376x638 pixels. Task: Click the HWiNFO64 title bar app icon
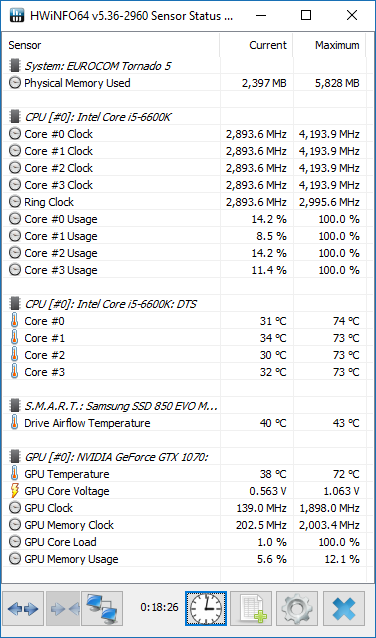coord(16,15)
